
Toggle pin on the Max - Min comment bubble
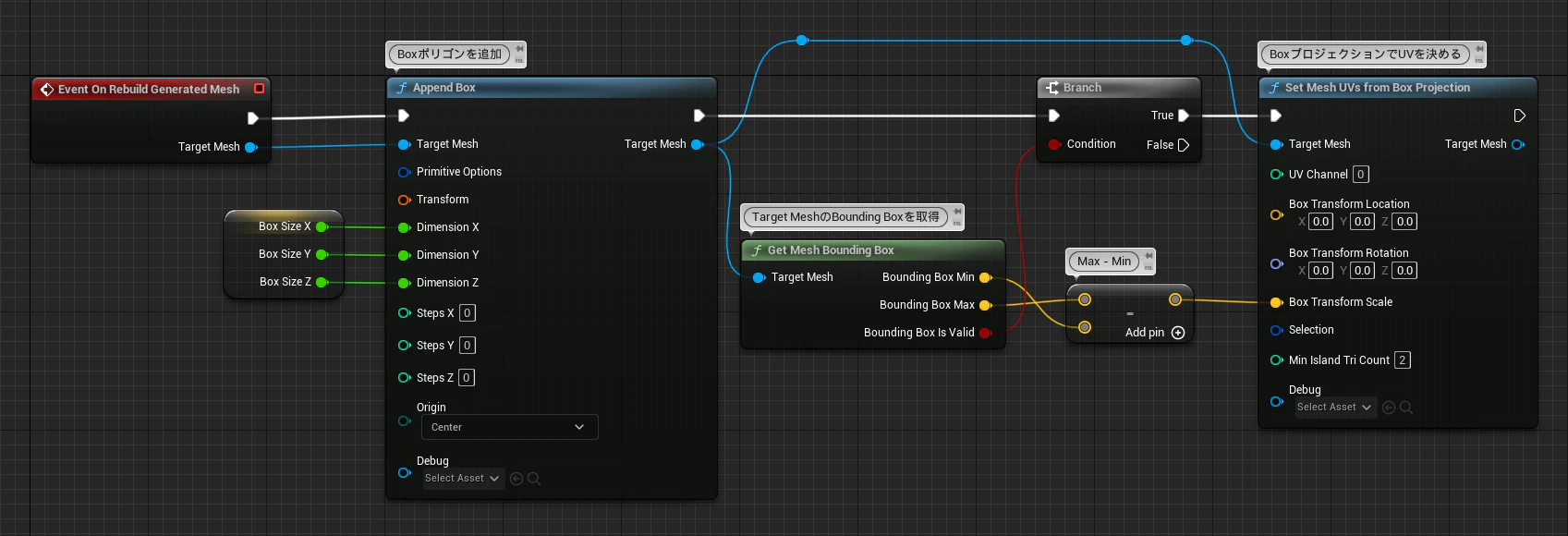[1149, 256]
